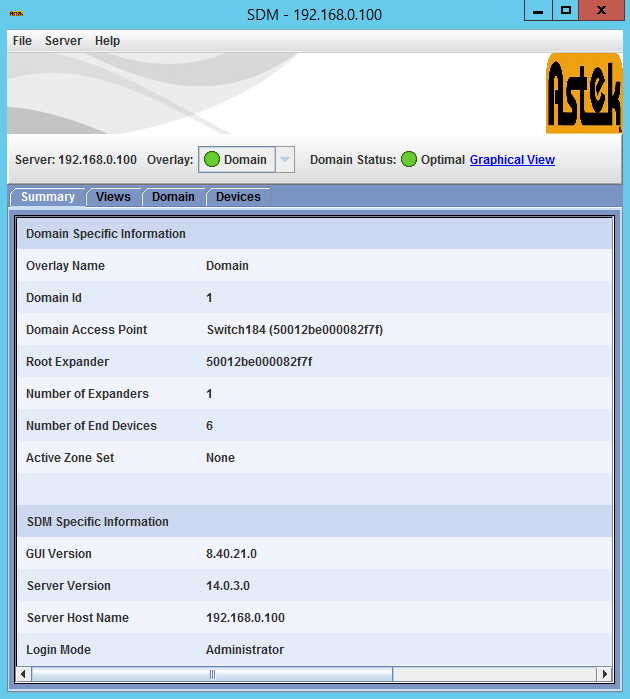This screenshot has width=630, height=699.
Task: Click the Optimal status text
Action: point(443,160)
